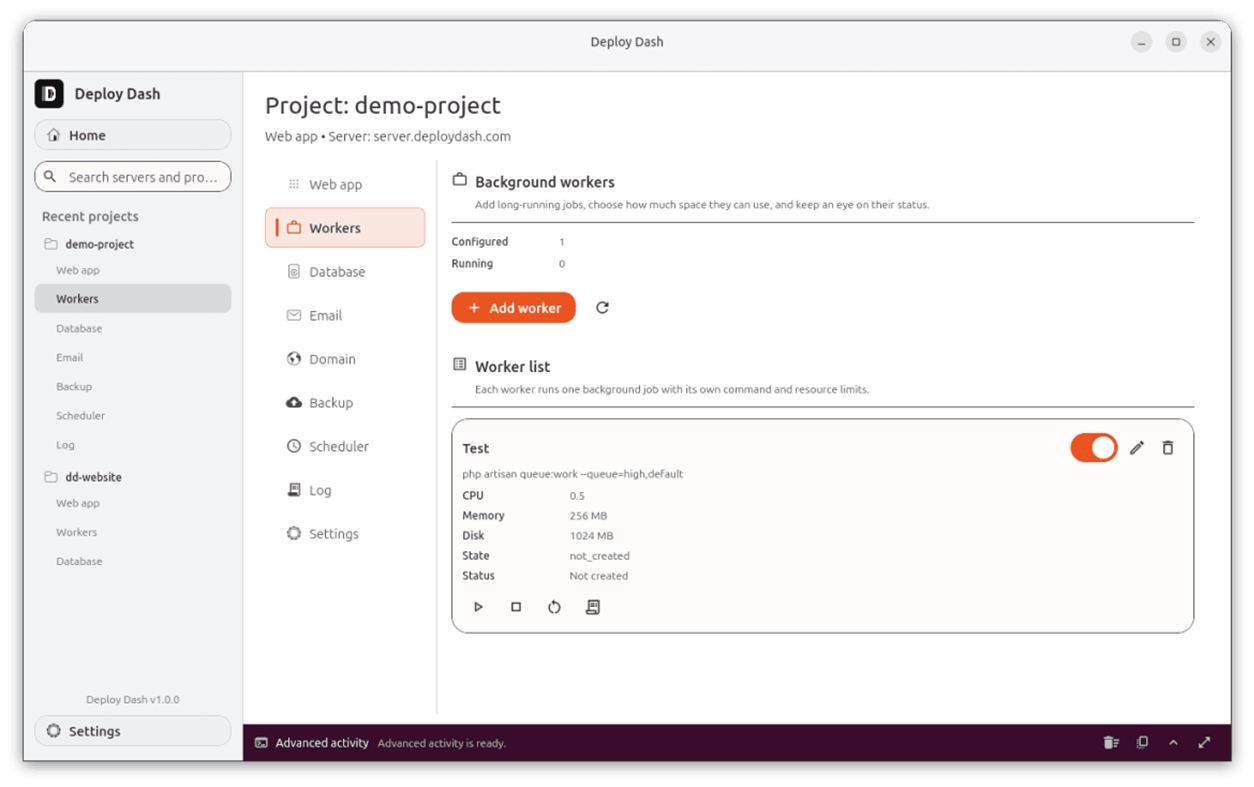Click the server.deploydash.com subtitle text
Screen dimensions: 1254x787
[442, 136]
